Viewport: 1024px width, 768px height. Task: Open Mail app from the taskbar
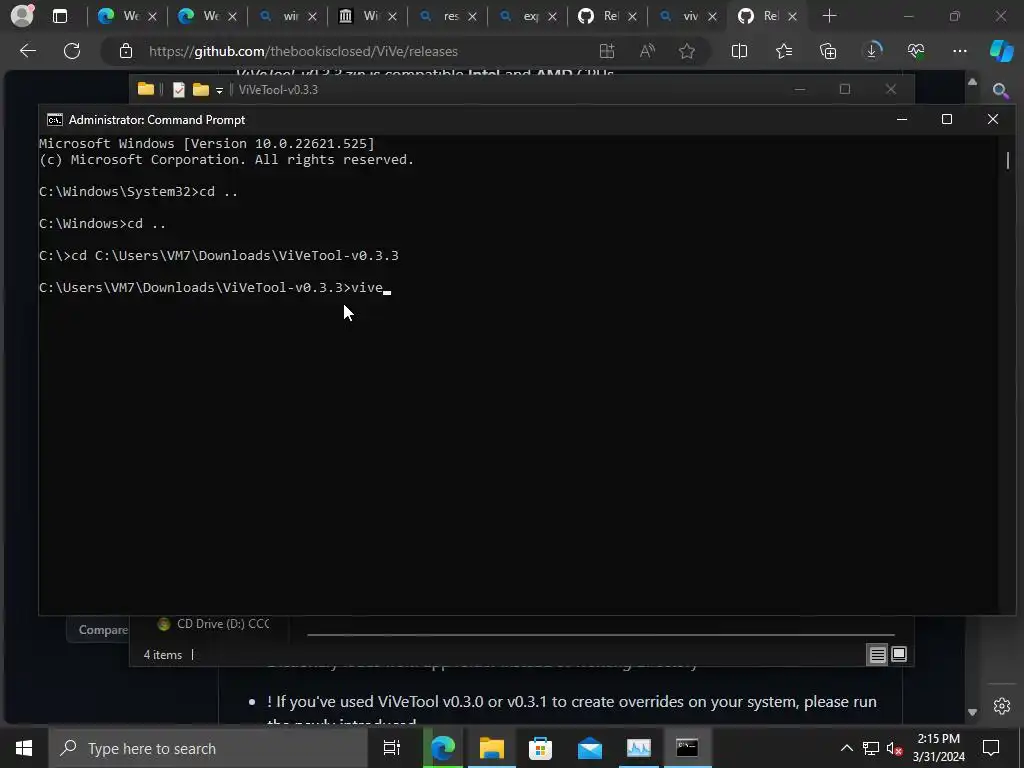point(590,748)
